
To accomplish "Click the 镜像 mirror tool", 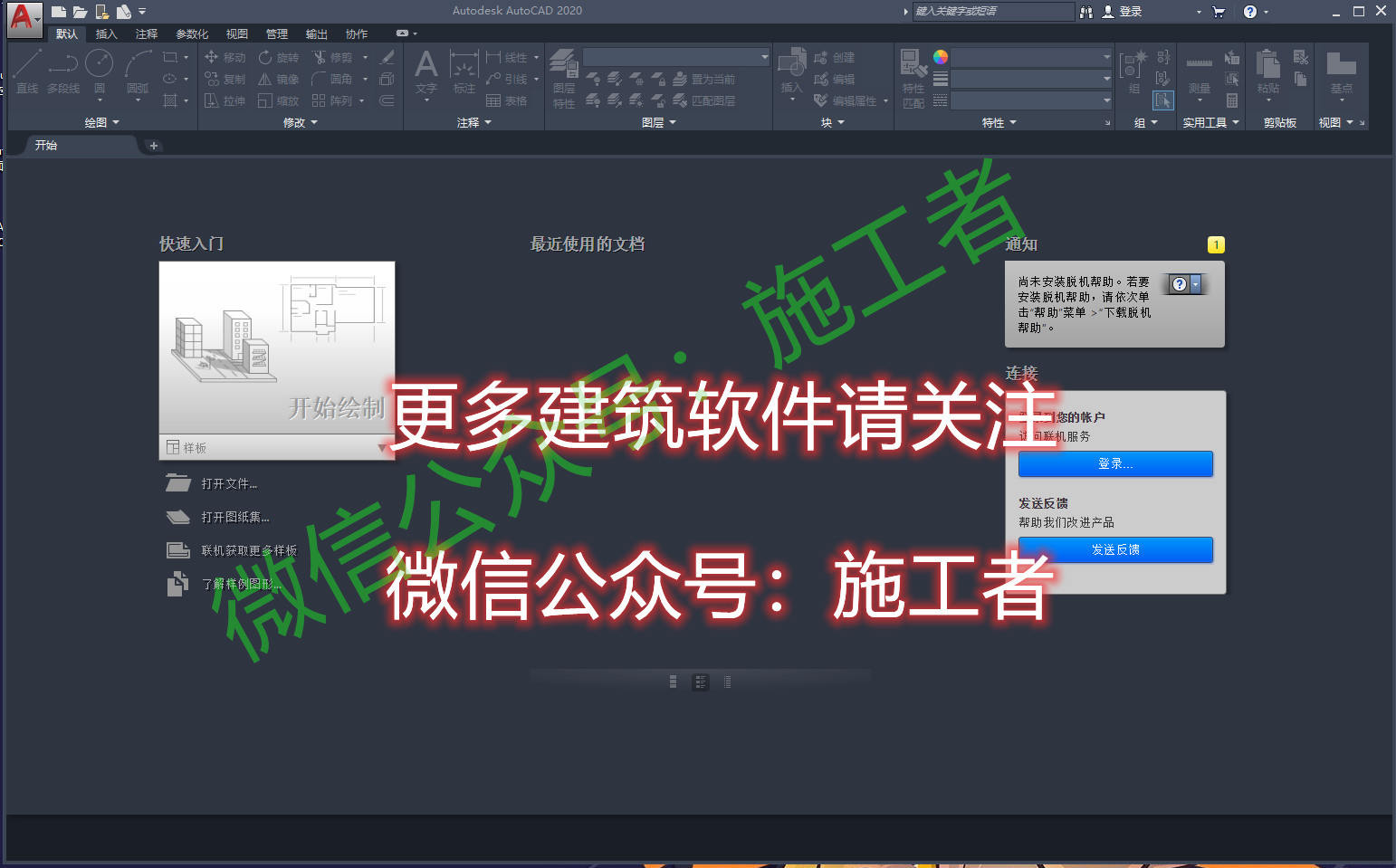I will pos(279,79).
